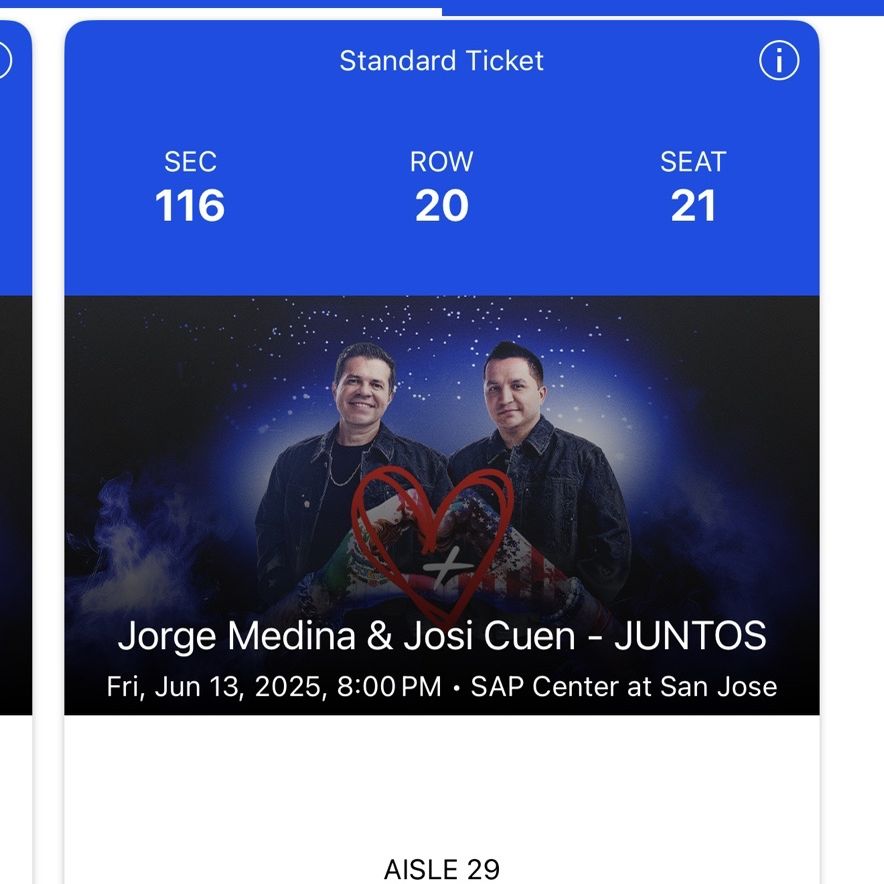Switch to the previous ticket card at left edge

pyautogui.click(x=15, y=366)
